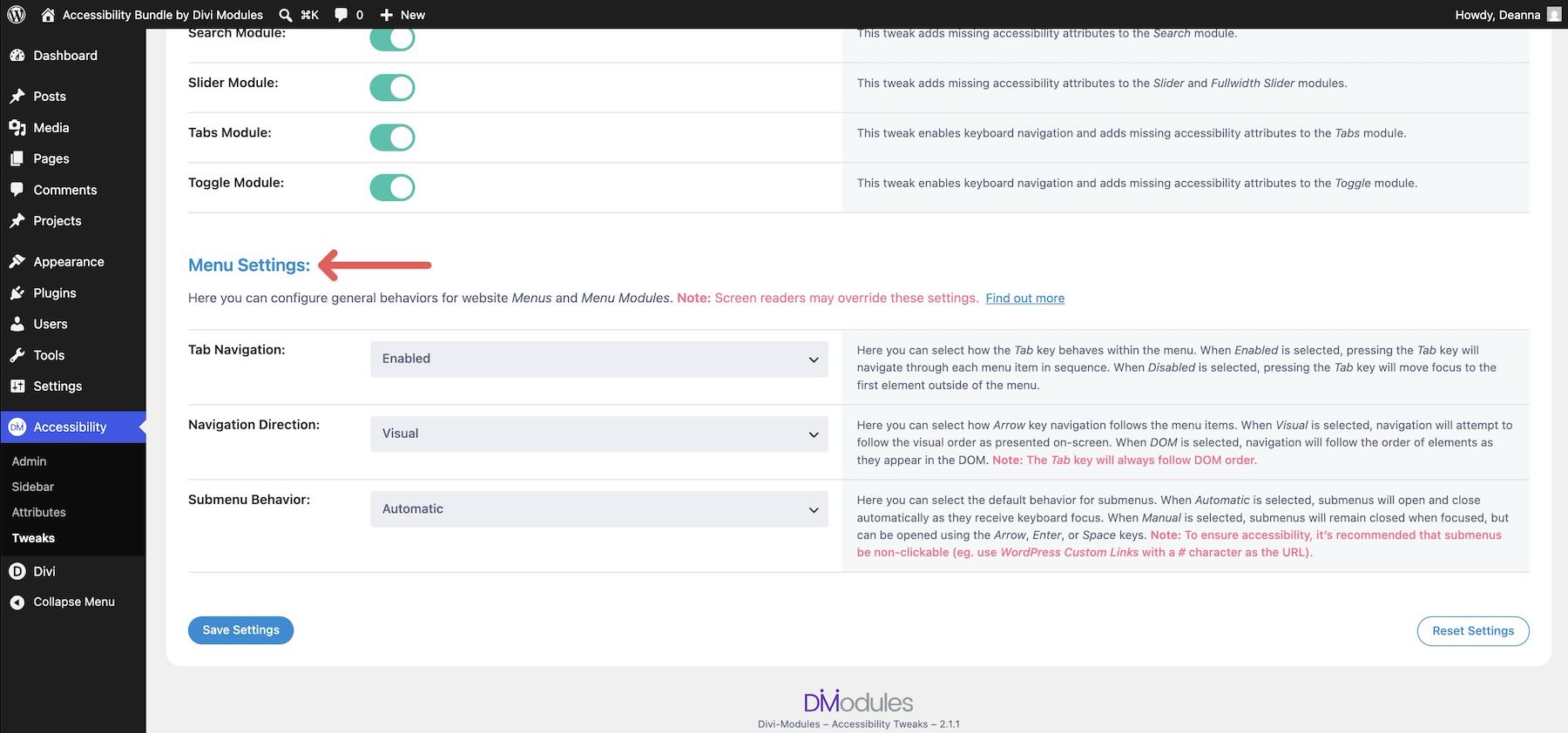Click the version text 'Accessibility Tweaks – 2.1.1'
The width and height of the screenshot is (1568, 733).
(896, 724)
